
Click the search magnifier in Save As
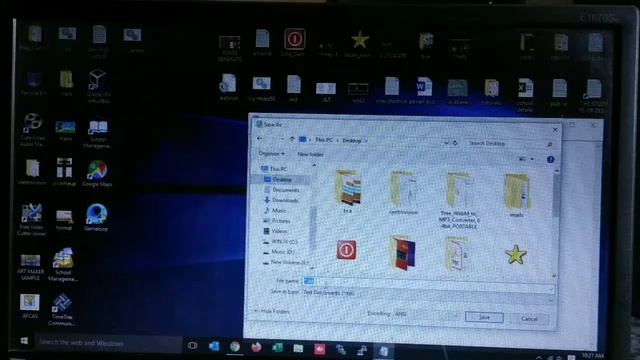[x=549, y=144]
